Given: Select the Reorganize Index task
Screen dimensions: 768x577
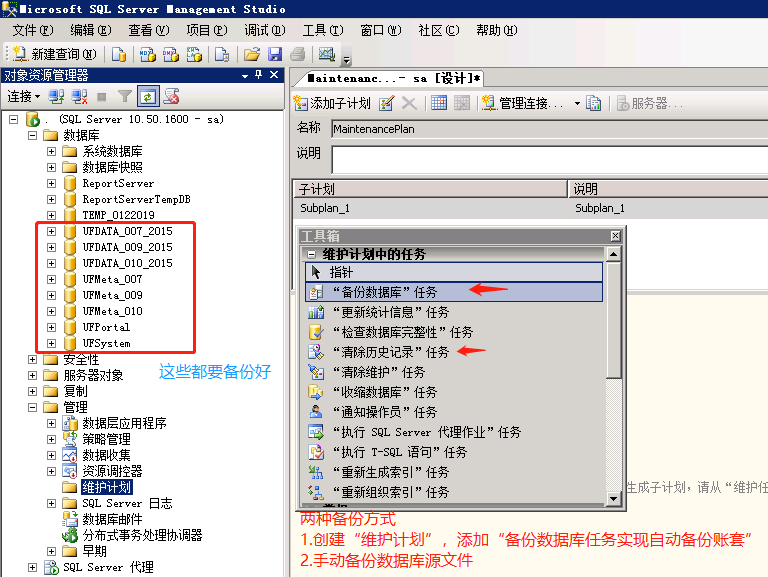Looking at the screenshot, I should coord(454,492).
